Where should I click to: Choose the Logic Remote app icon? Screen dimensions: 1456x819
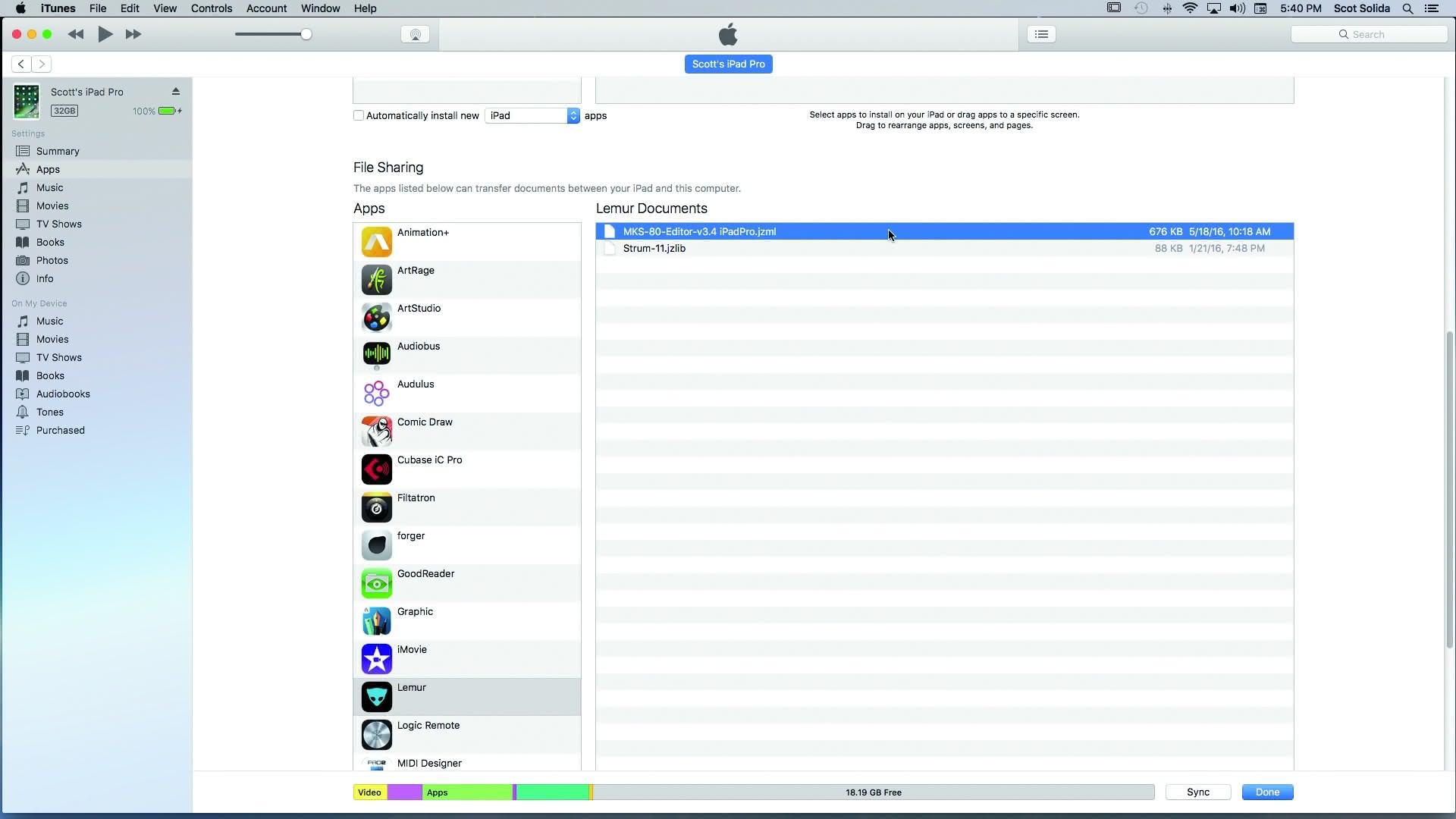point(376,735)
